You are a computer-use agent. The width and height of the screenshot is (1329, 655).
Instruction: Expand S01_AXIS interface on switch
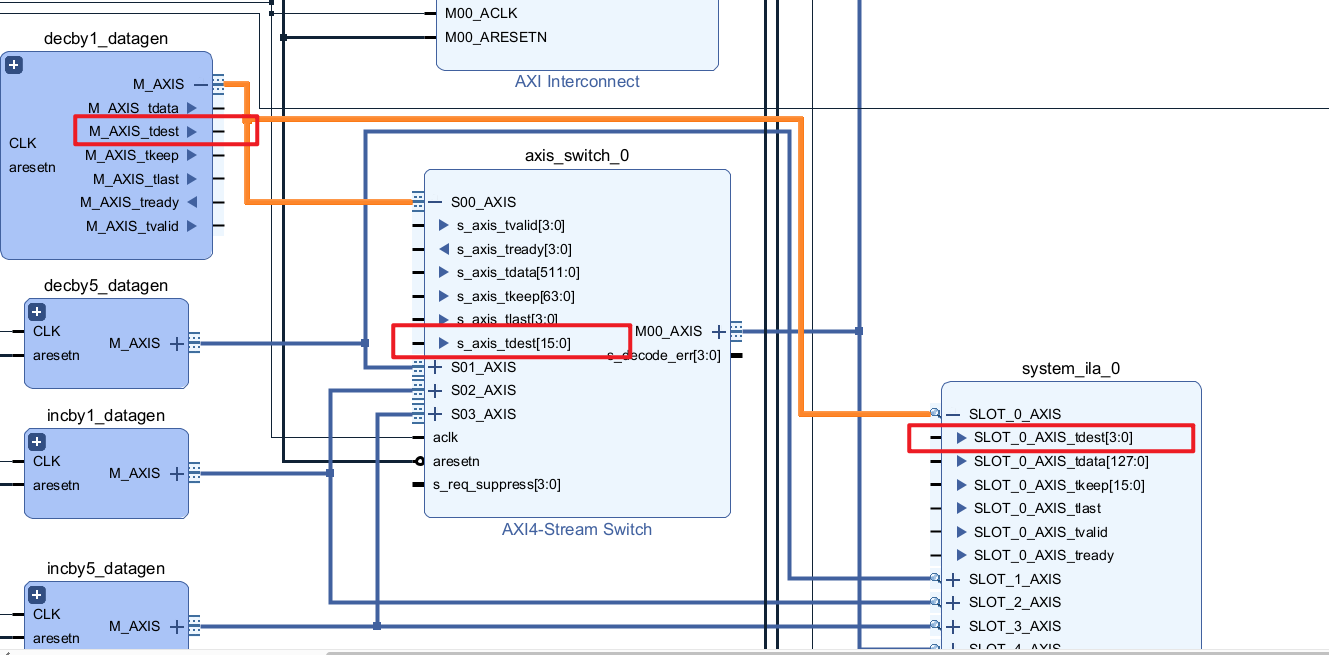pyautogui.click(x=435, y=367)
